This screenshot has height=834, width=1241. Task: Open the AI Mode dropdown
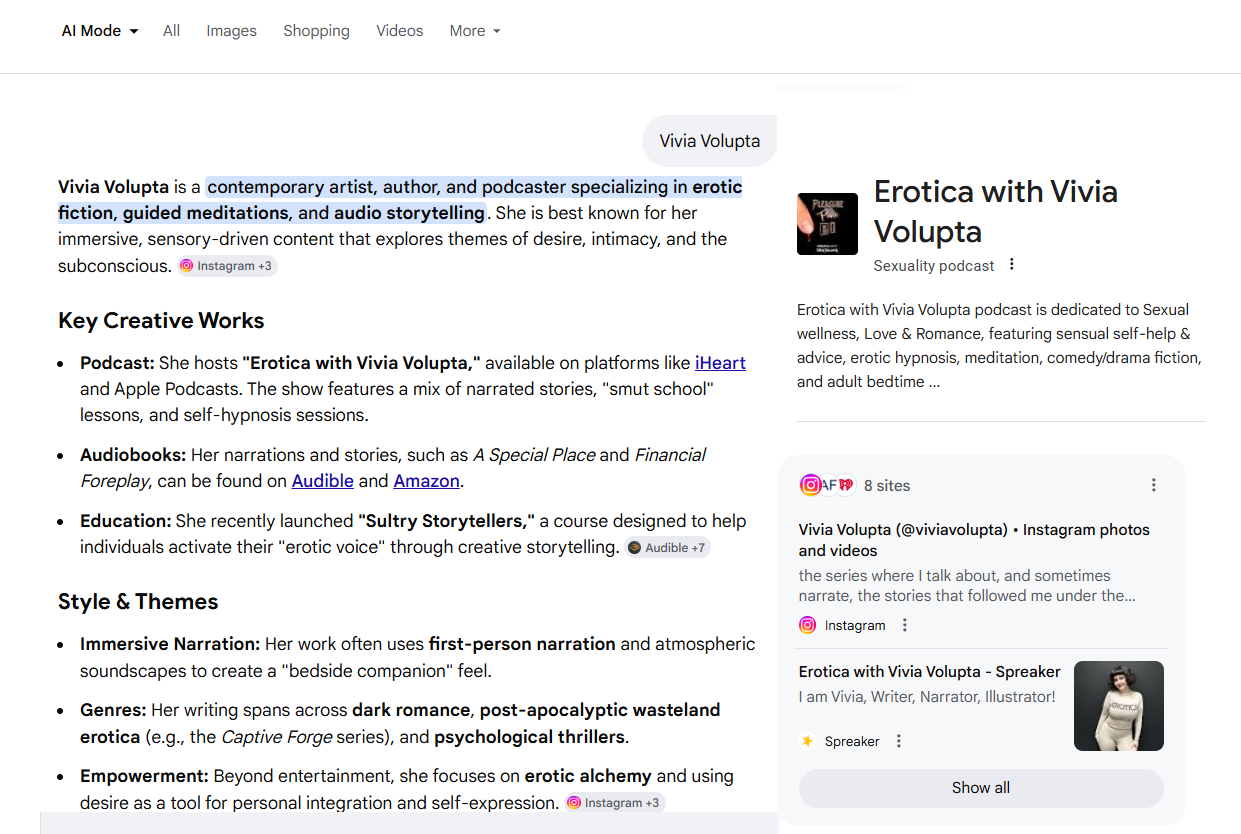[x=99, y=31]
